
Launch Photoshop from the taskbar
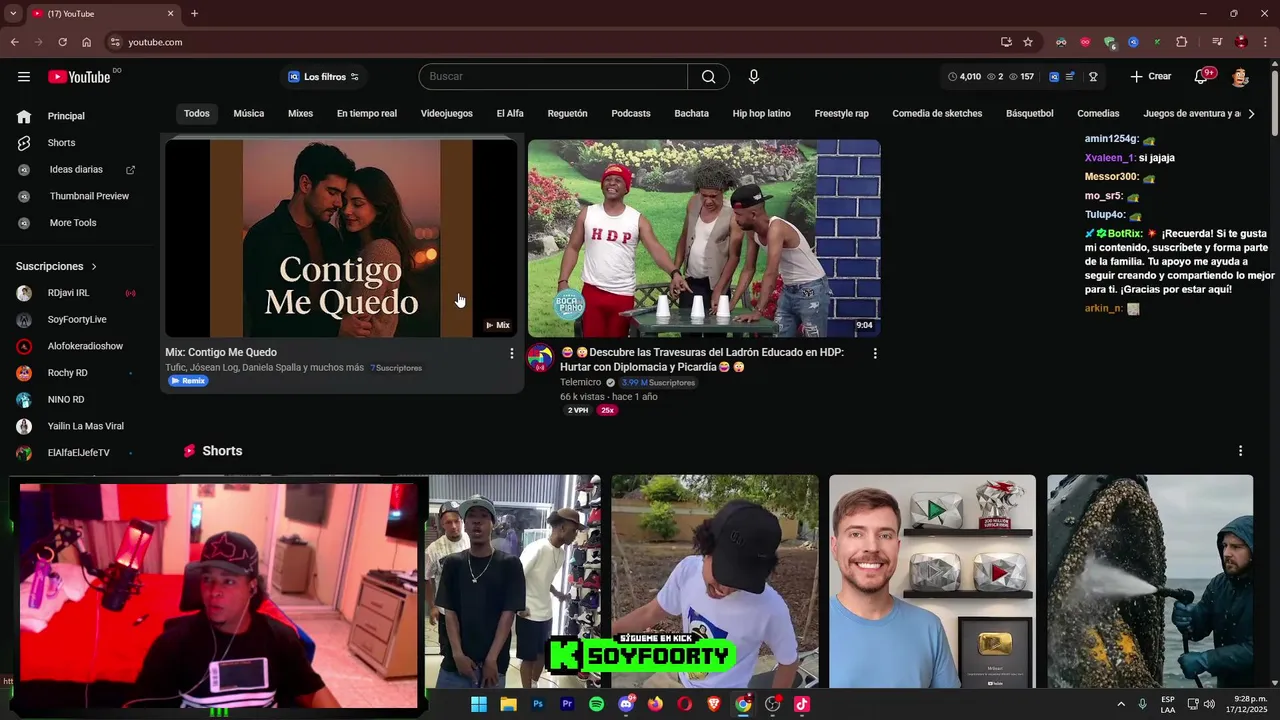click(x=538, y=704)
